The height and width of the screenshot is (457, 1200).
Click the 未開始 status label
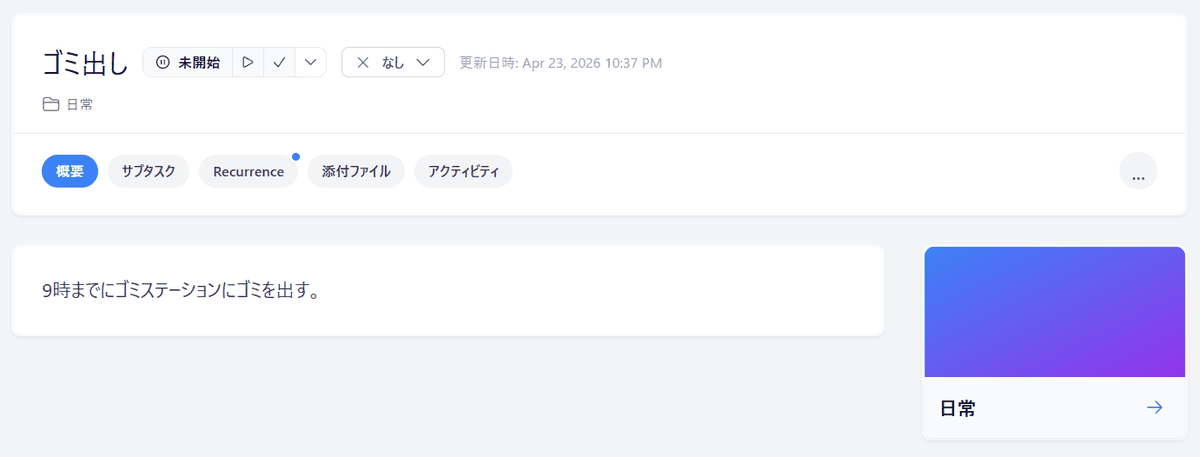pos(199,63)
